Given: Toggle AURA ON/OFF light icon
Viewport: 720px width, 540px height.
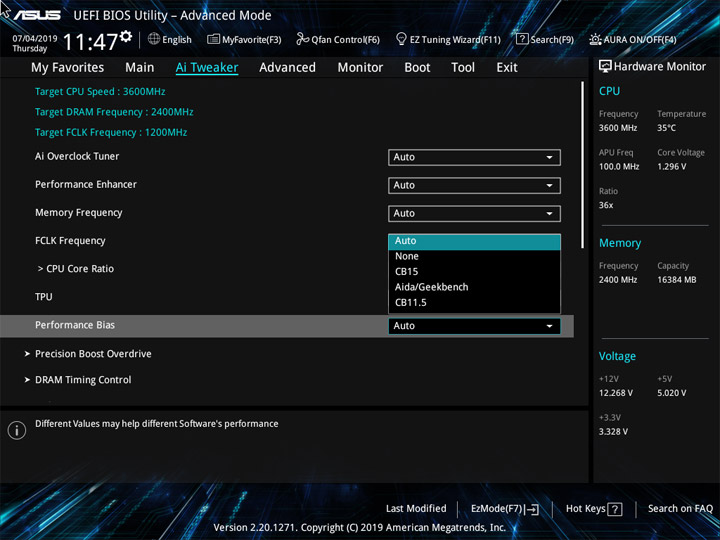Looking at the screenshot, I should coord(595,39).
